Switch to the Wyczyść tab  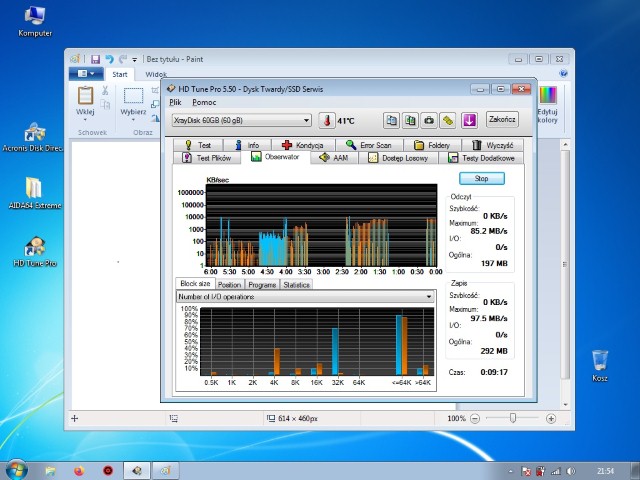(492, 145)
